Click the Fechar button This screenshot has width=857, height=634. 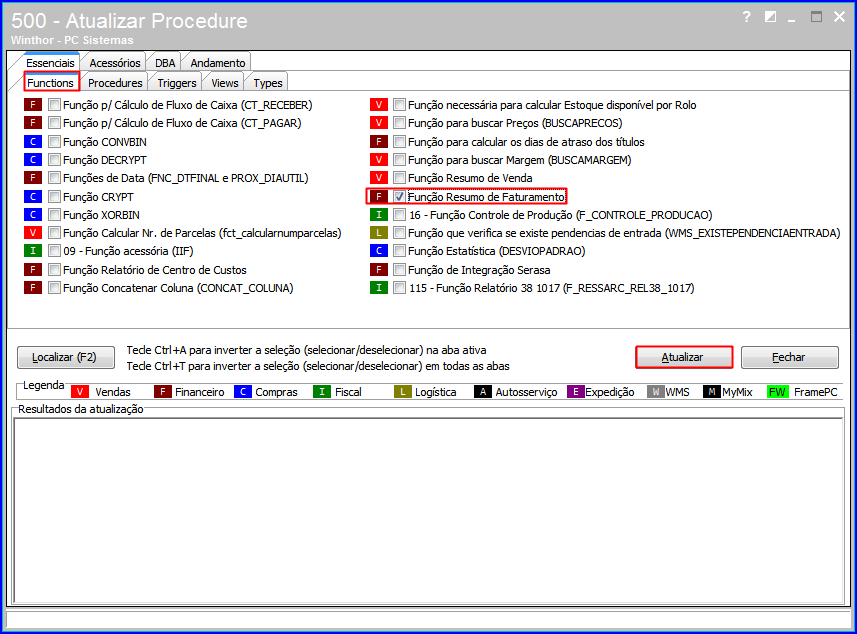coord(790,357)
